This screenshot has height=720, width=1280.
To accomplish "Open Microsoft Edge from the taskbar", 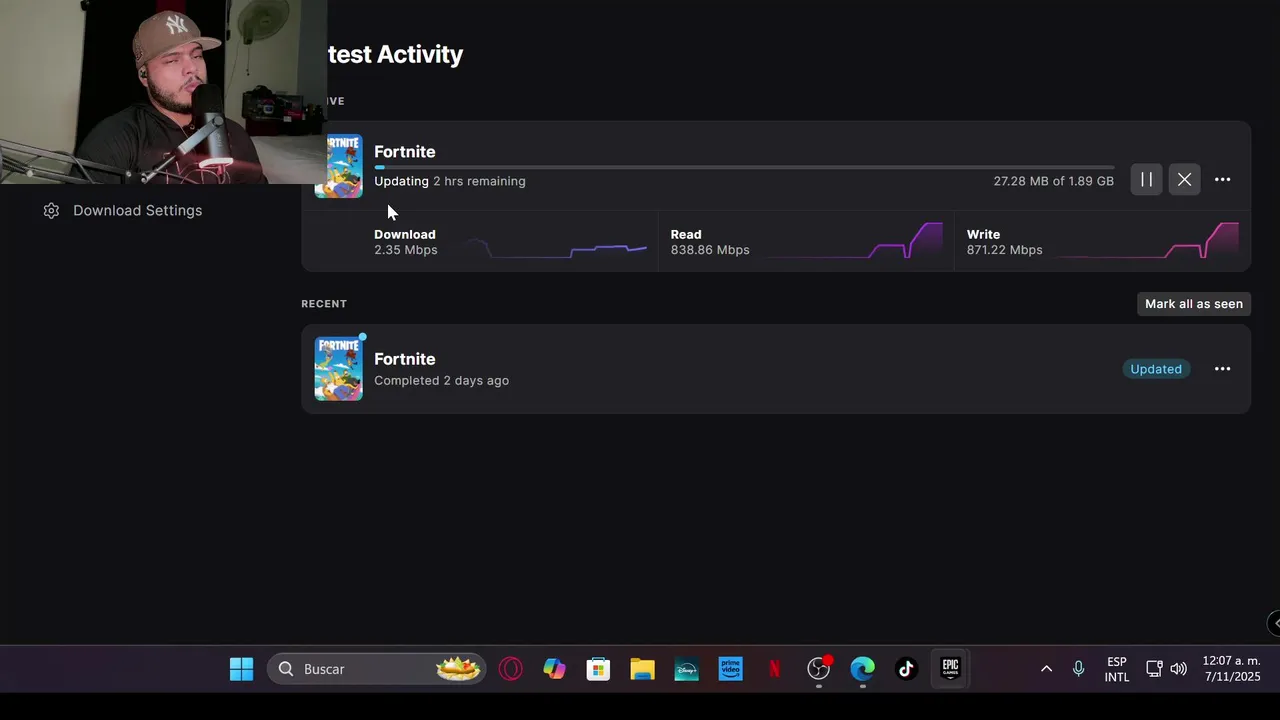I will click(862, 669).
